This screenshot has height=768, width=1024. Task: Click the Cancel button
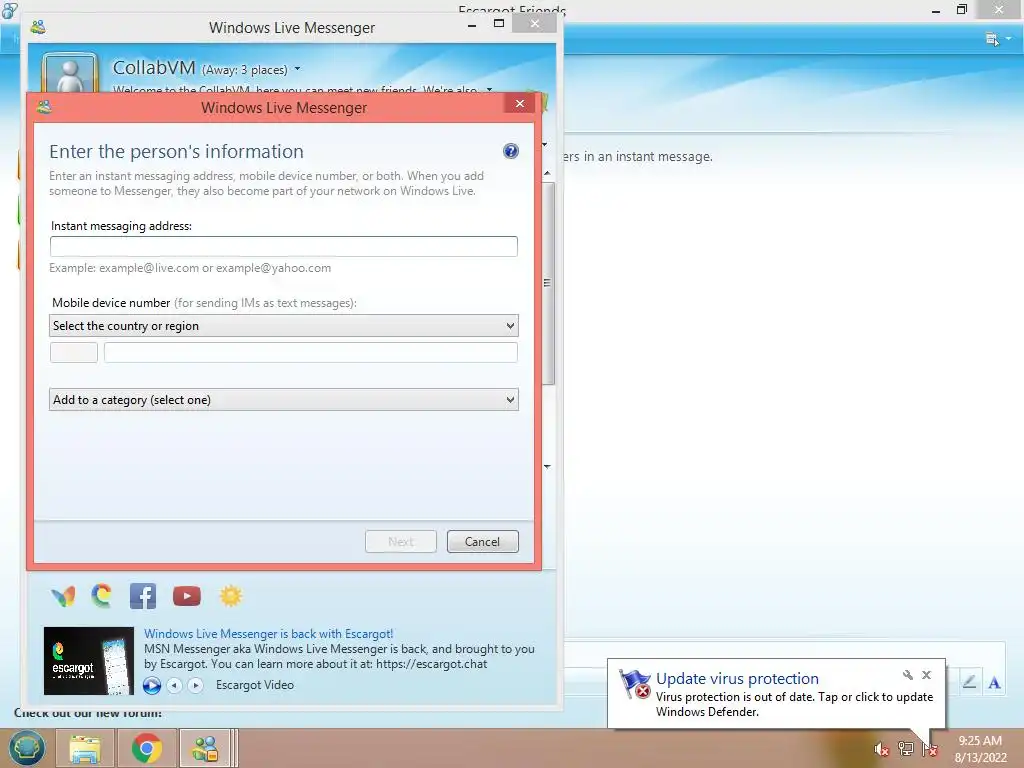tap(483, 541)
